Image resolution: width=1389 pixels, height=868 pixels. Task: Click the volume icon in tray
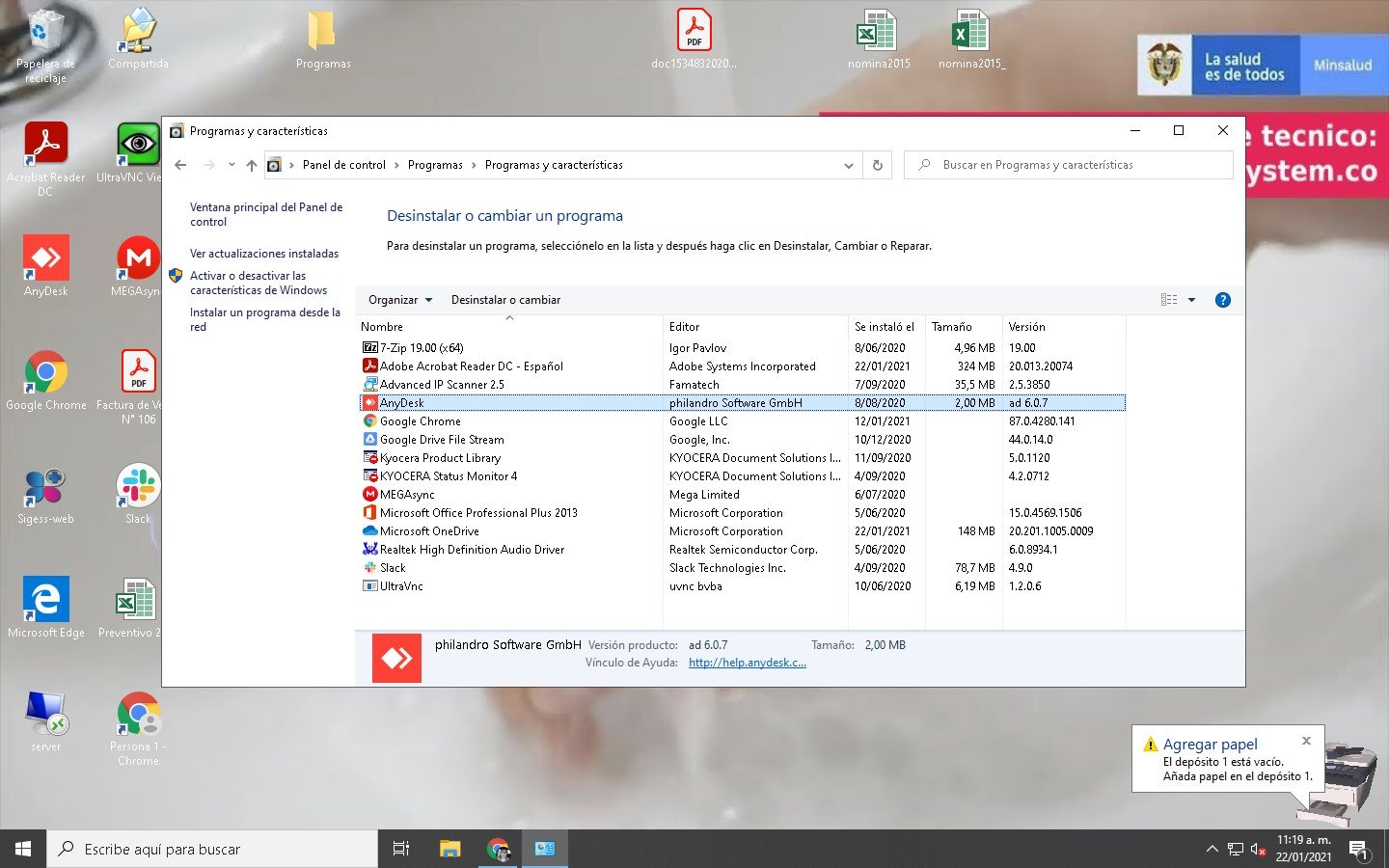tap(1258, 849)
